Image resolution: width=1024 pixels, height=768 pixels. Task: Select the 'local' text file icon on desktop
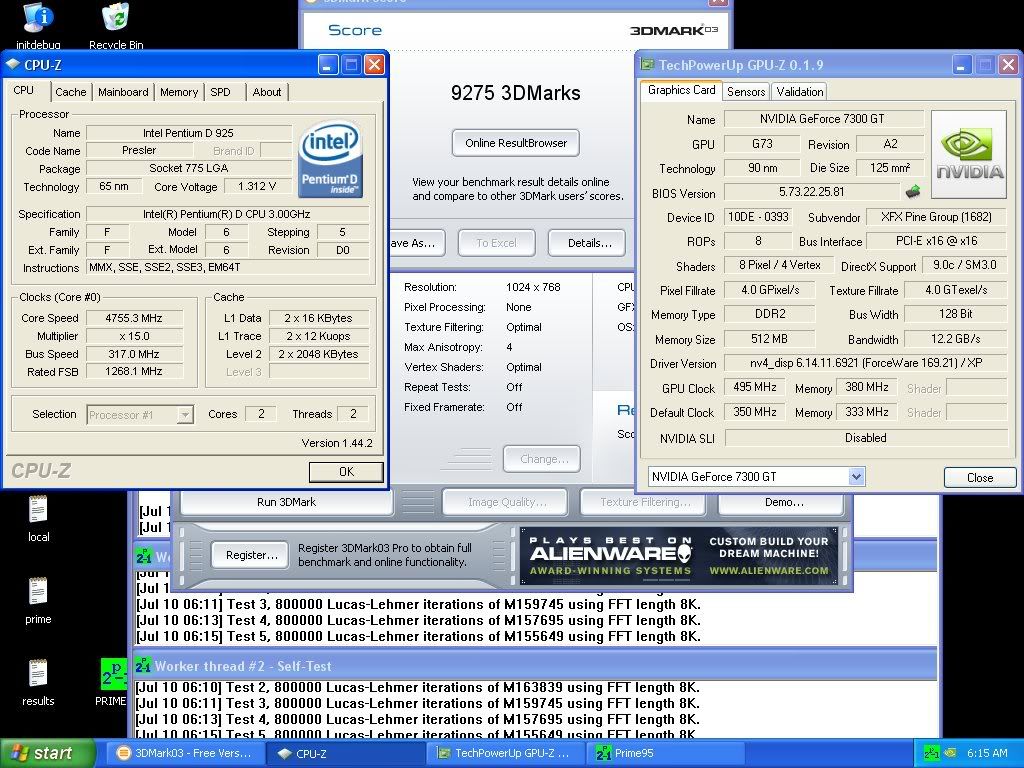tap(38, 519)
